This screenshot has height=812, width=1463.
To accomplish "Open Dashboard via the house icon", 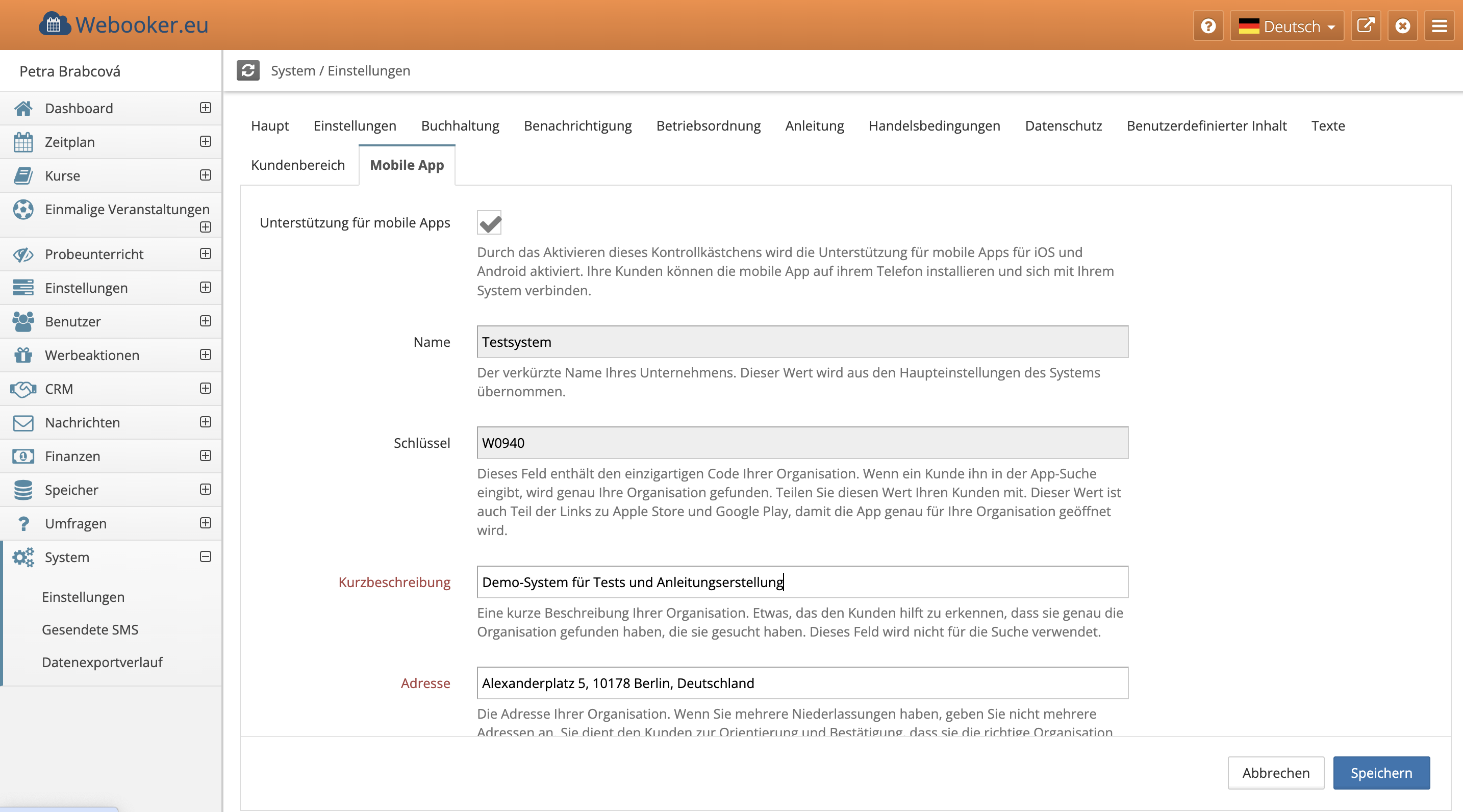I will [23, 108].
